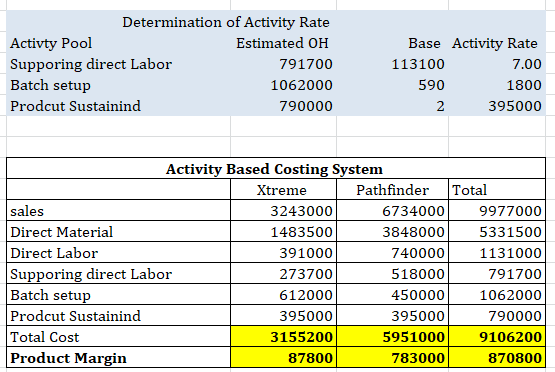Select Total column value 1062000 in costing table
The height and width of the screenshot is (372, 555).
coord(510,295)
